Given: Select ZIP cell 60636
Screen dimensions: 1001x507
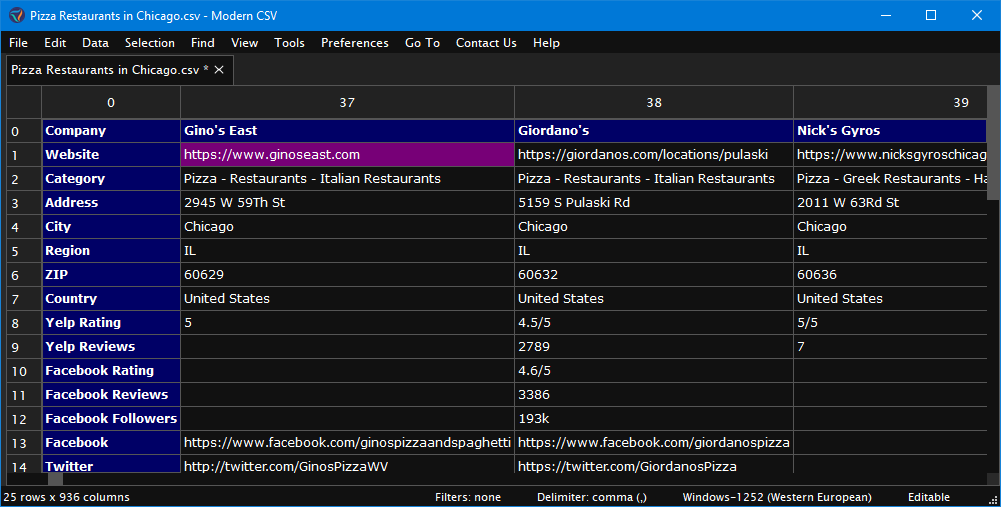Looking at the screenshot, I should click(x=891, y=275).
